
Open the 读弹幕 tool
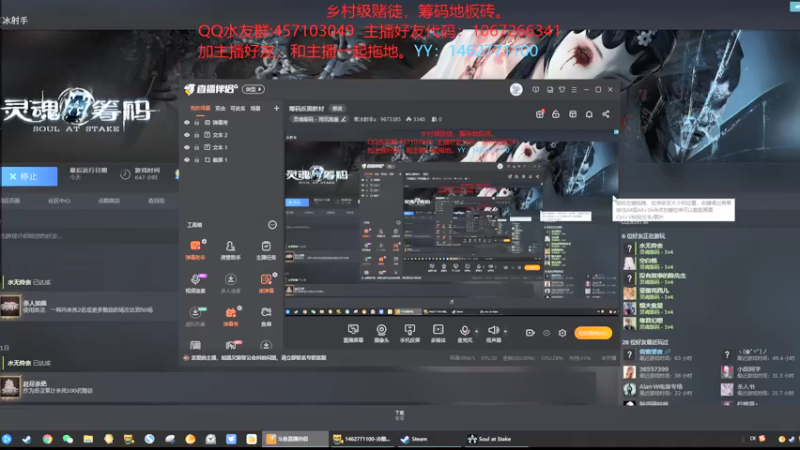266,283
